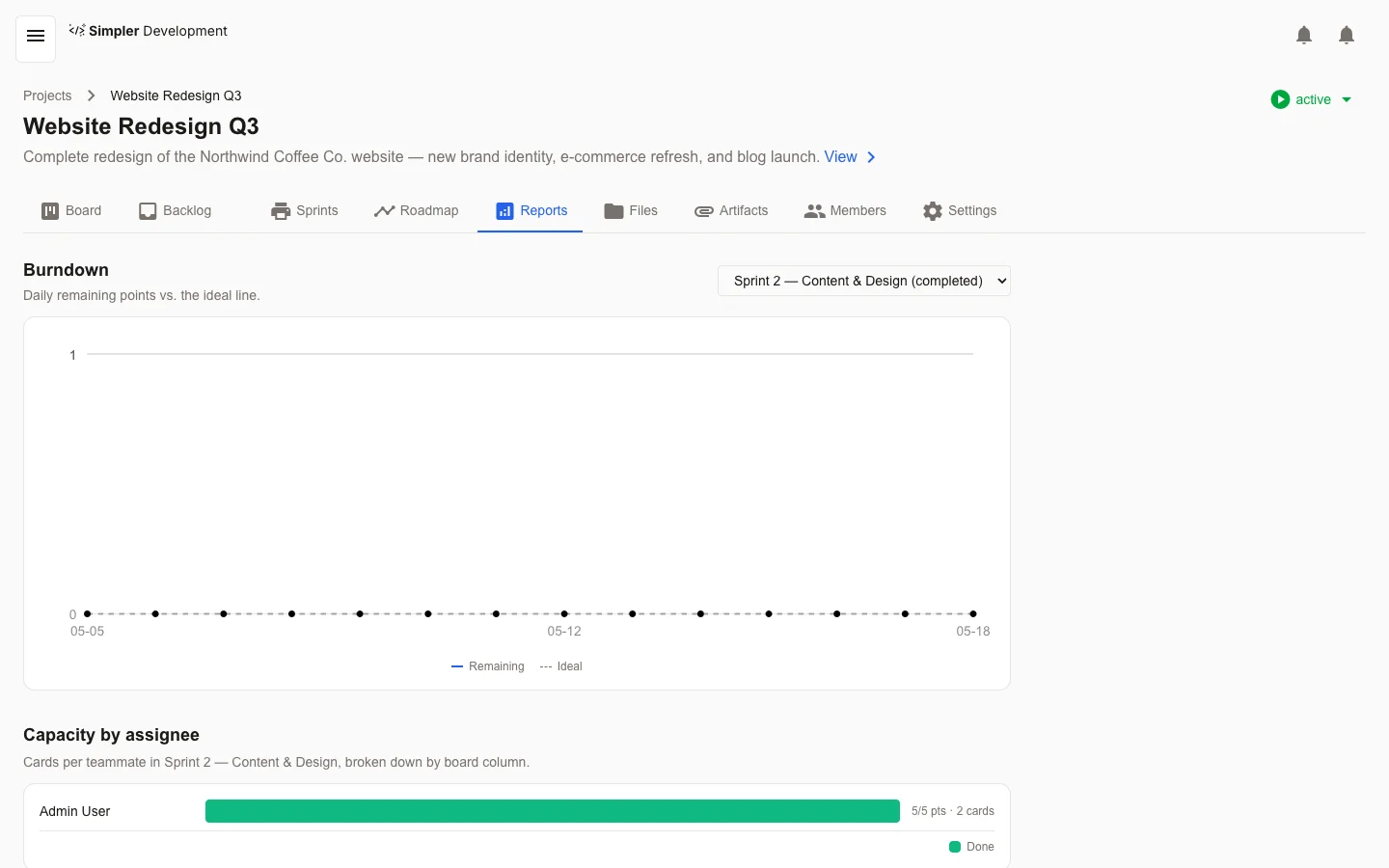
Task: Click the 05-12 x-axis date label
Action: (564, 632)
